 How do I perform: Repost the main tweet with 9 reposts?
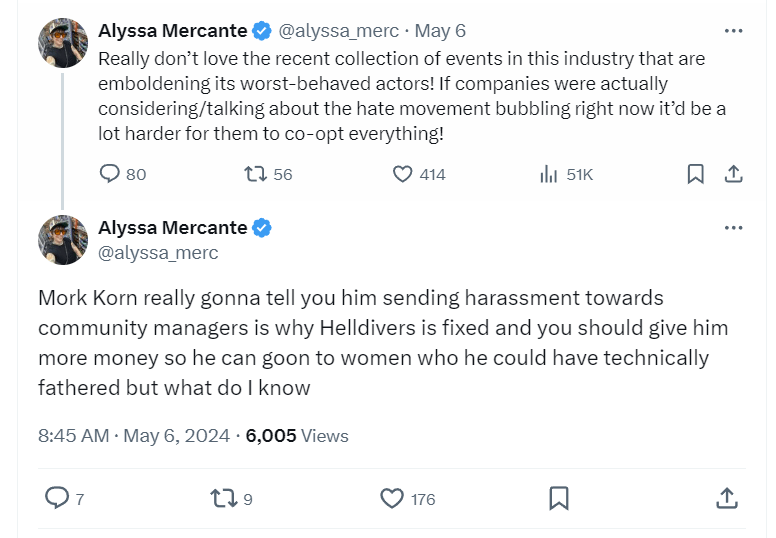click(227, 497)
